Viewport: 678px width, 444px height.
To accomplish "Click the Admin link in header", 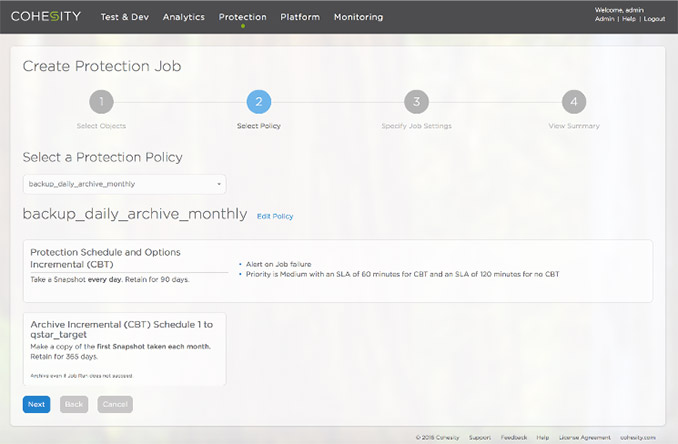I will [x=604, y=19].
